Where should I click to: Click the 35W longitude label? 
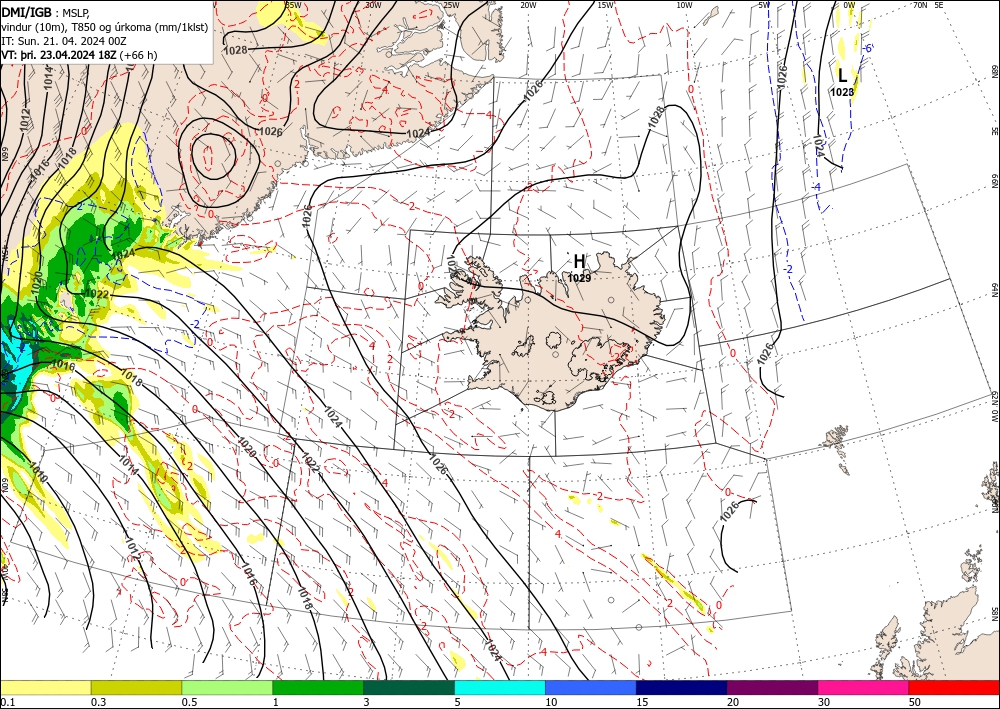(293, 5)
